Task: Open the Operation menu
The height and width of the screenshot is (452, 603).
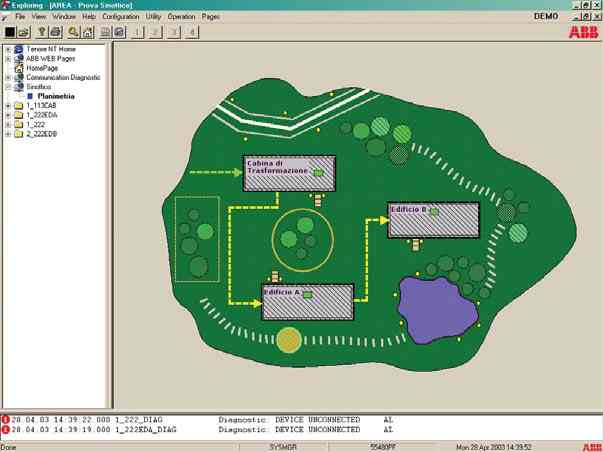Action: [182, 17]
